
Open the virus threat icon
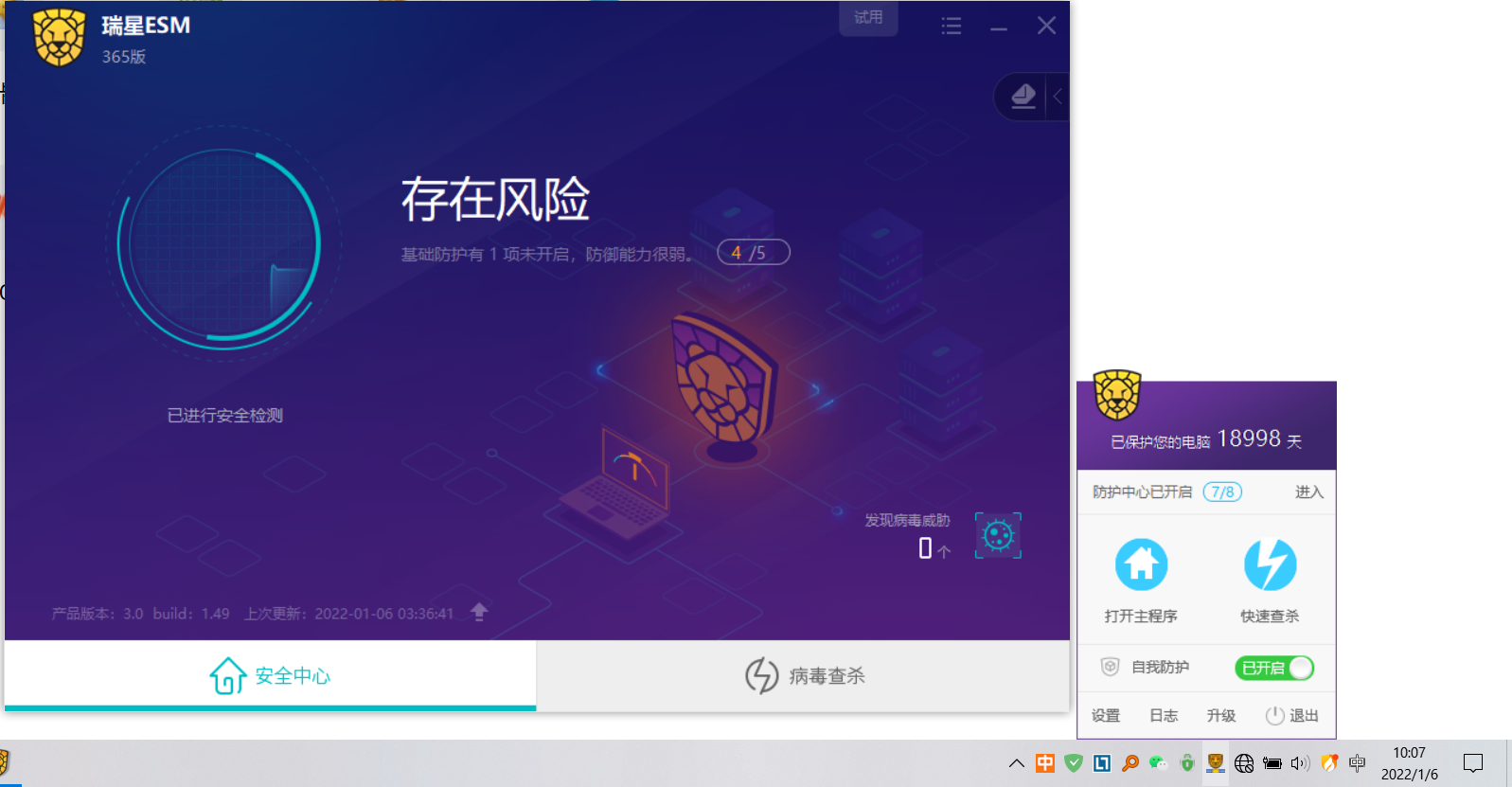click(998, 536)
